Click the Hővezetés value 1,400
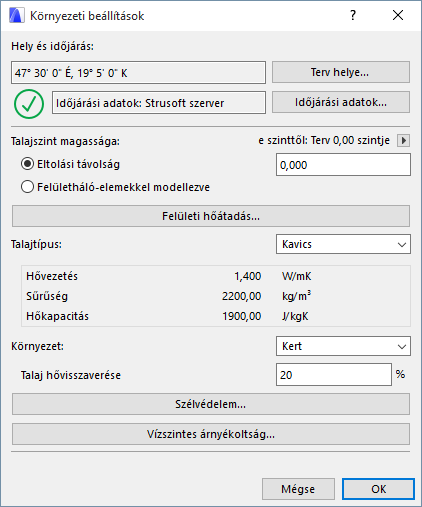 [x=248, y=276]
